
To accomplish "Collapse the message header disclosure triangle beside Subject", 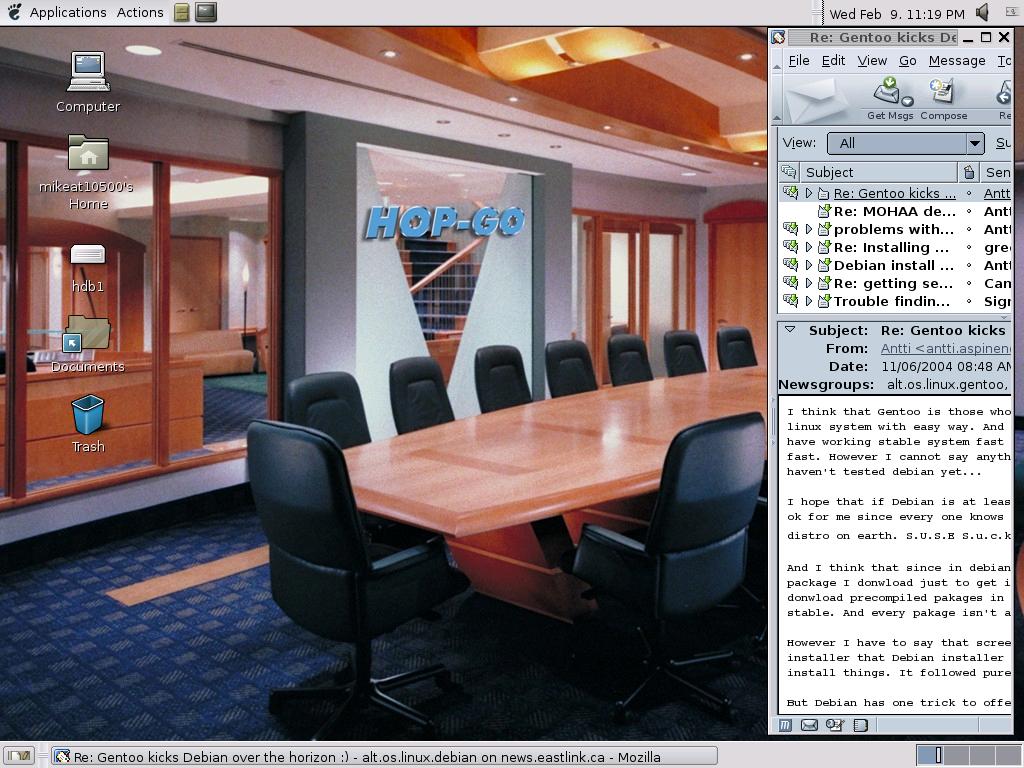I will [789, 330].
